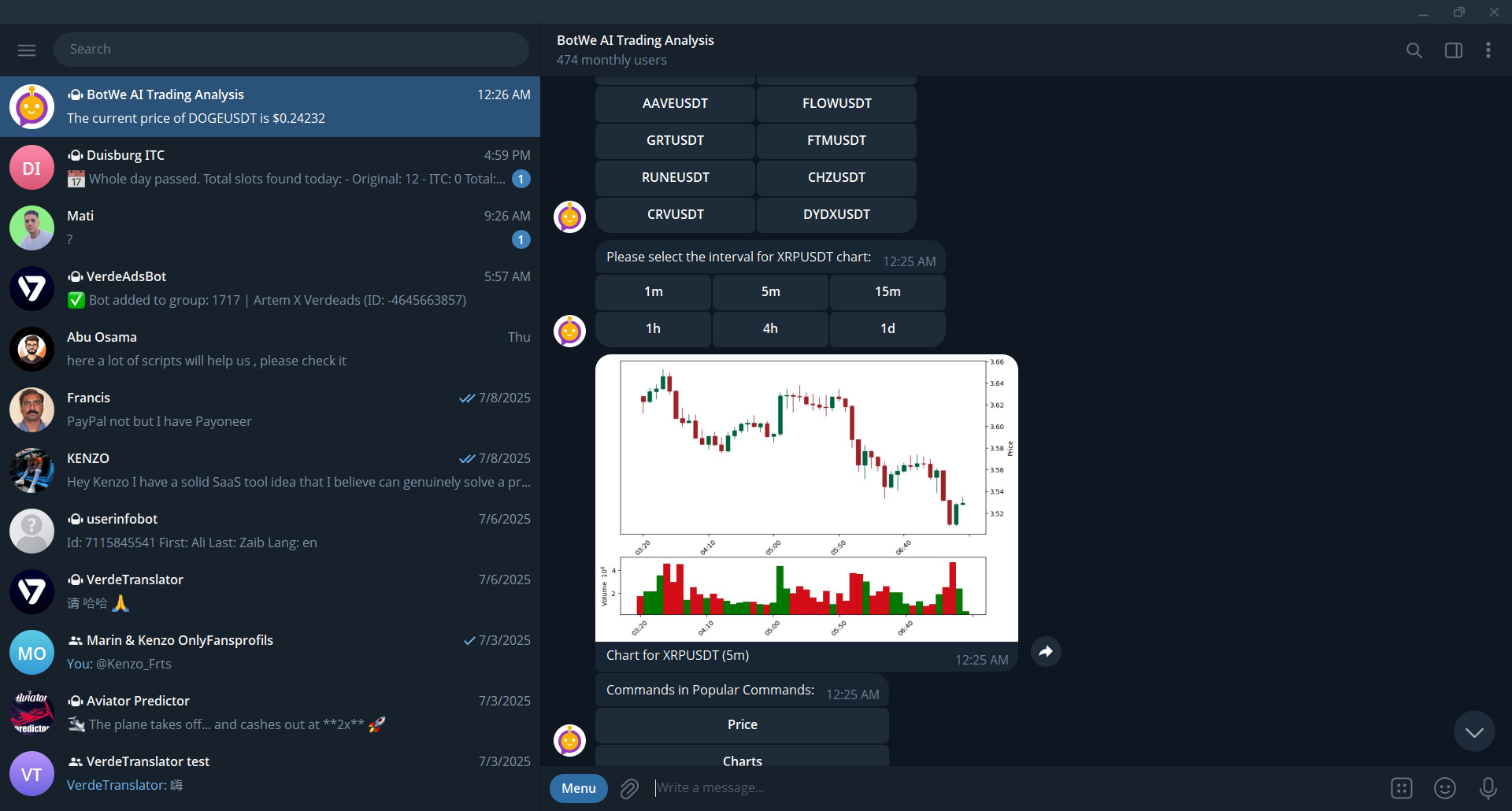Click VerdeTranslator avatar icon
Screen dimensions: 1512x811
click(31, 592)
